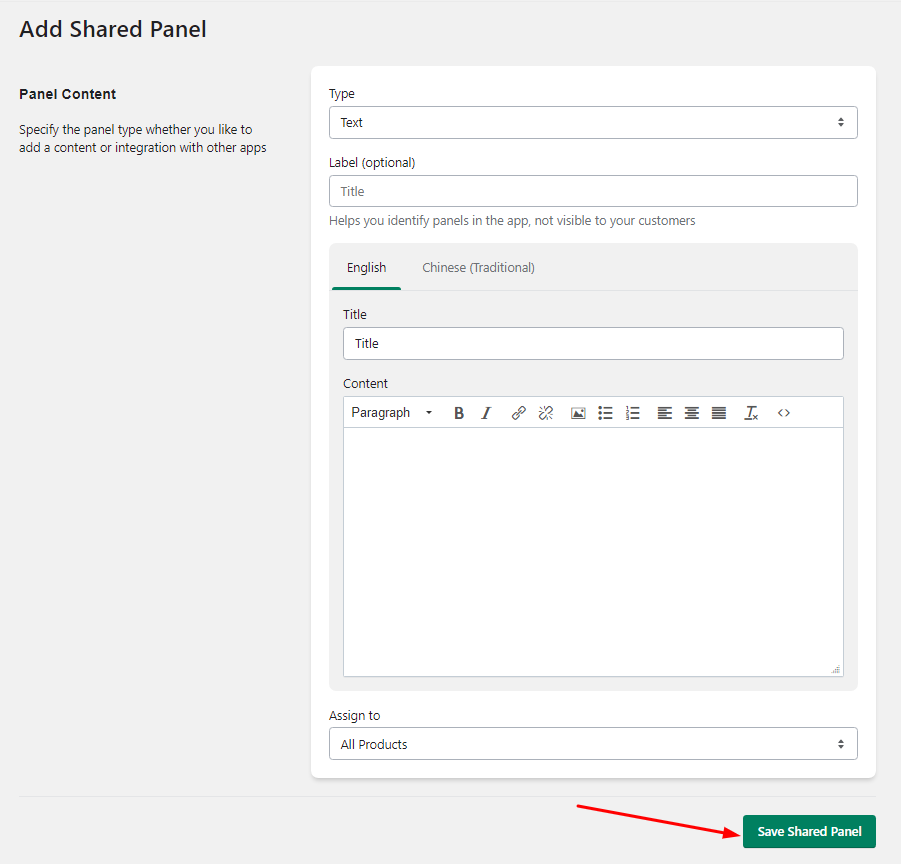The image size is (901, 864).
Task: Clear formatting with the Tx icon
Action: [x=751, y=413]
